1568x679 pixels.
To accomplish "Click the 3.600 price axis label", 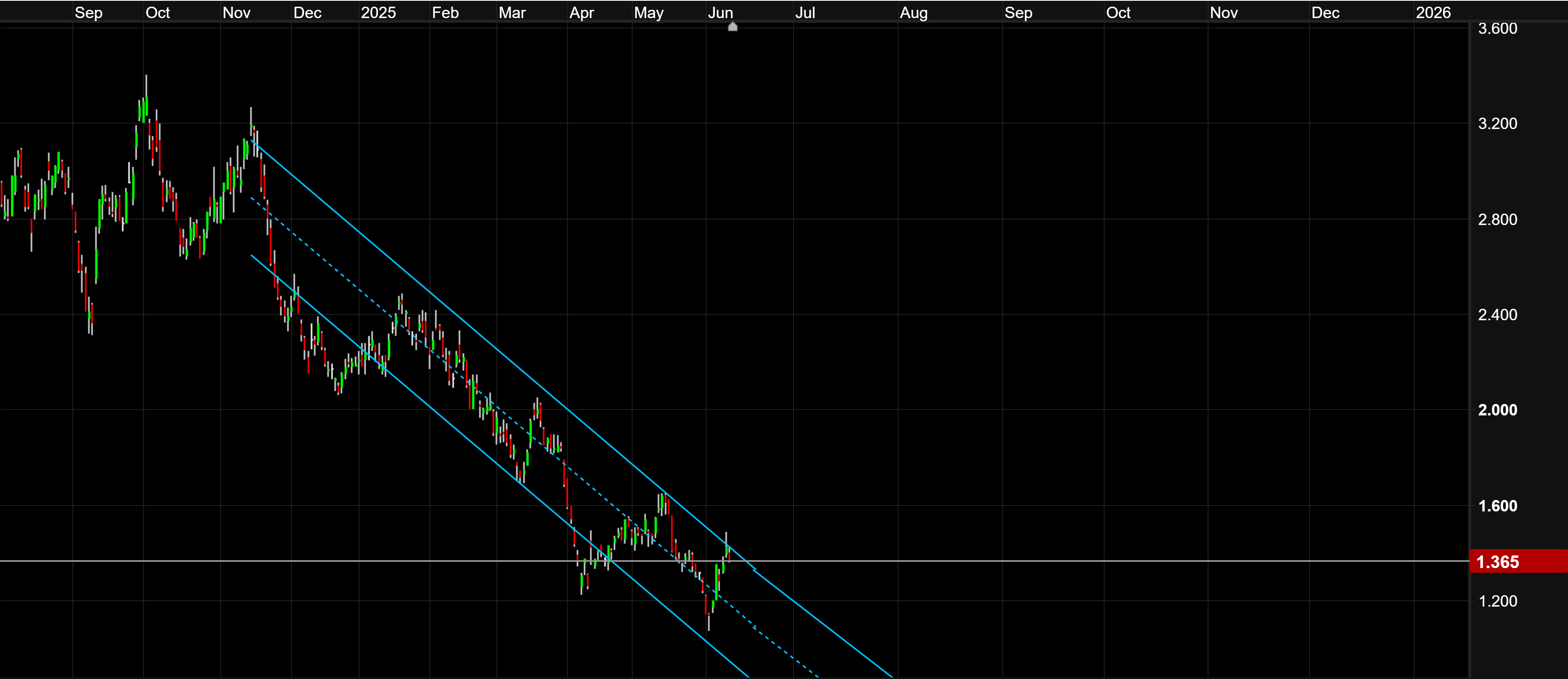I will (1498, 29).
